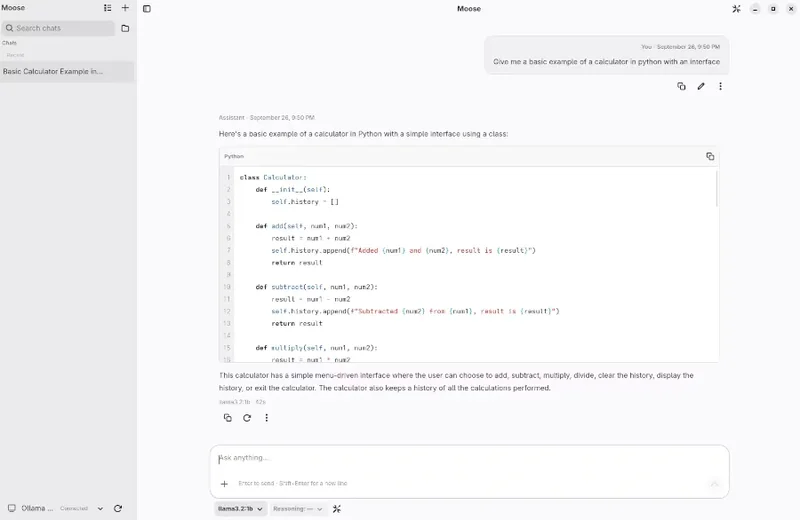Open Basic Calculator Example chat

(x=67, y=71)
